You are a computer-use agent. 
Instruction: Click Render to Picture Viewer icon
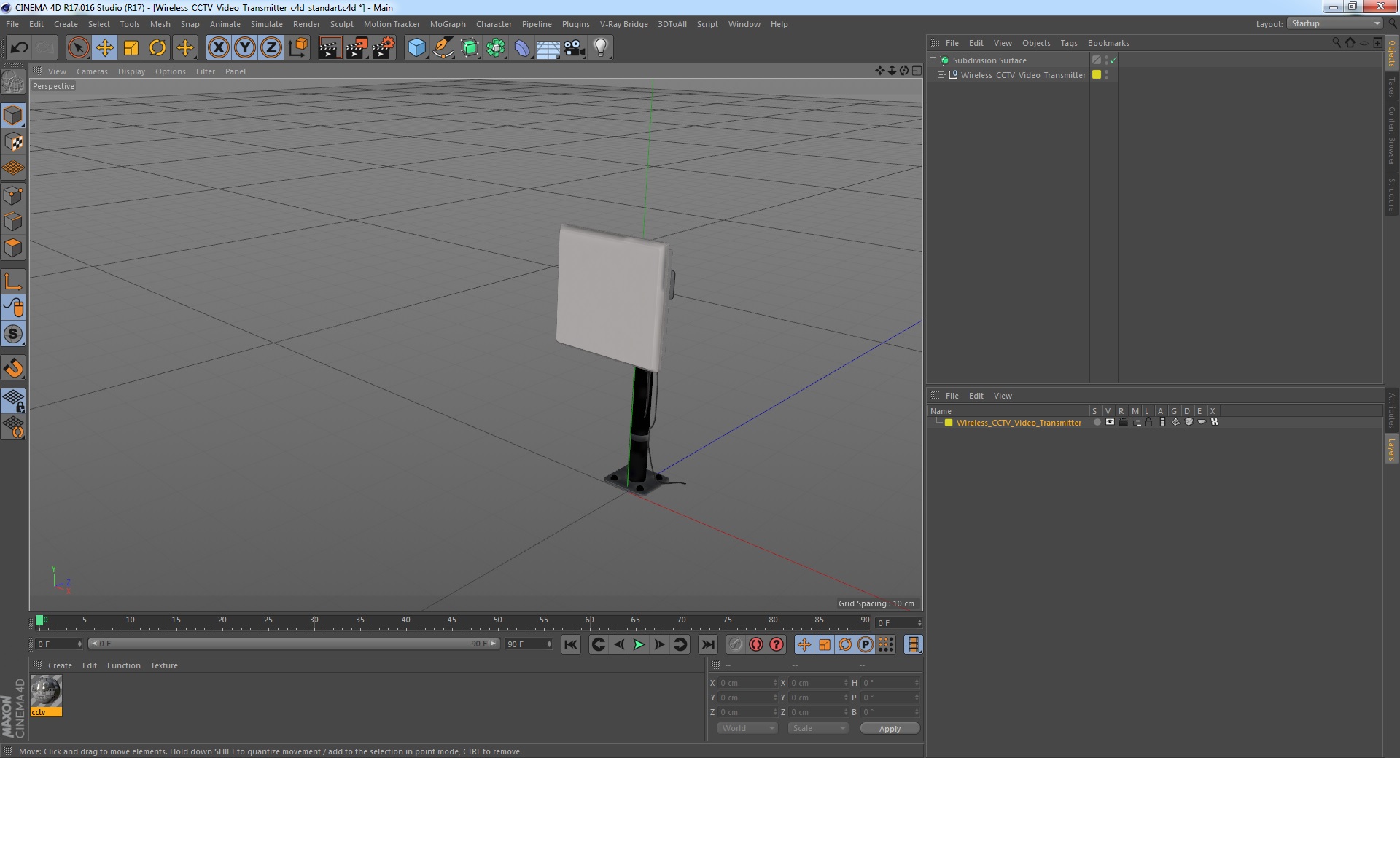(x=357, y=48)
